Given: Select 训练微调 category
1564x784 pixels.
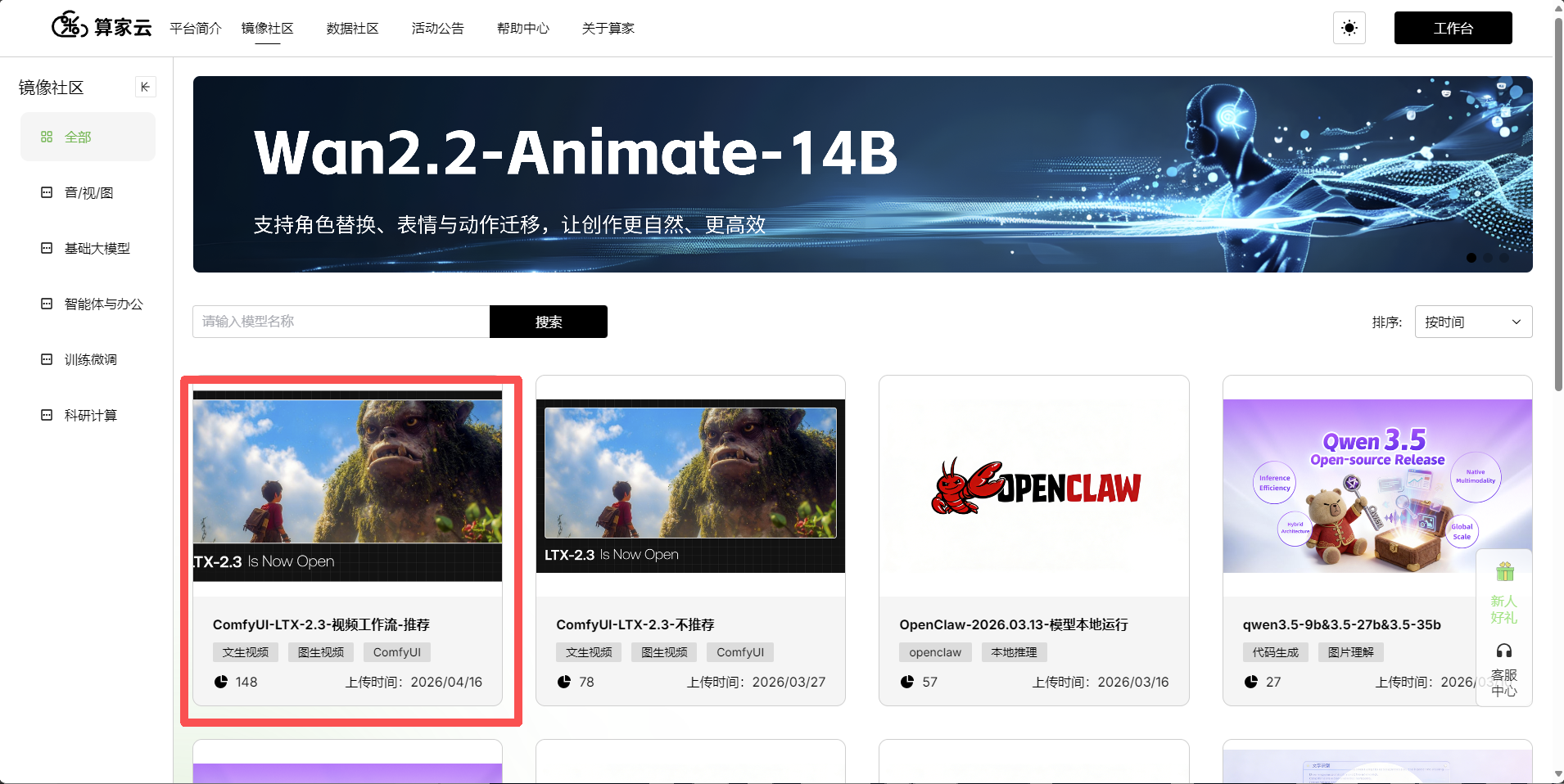Looking at the screenshot, I should click(x=88, y=359).
